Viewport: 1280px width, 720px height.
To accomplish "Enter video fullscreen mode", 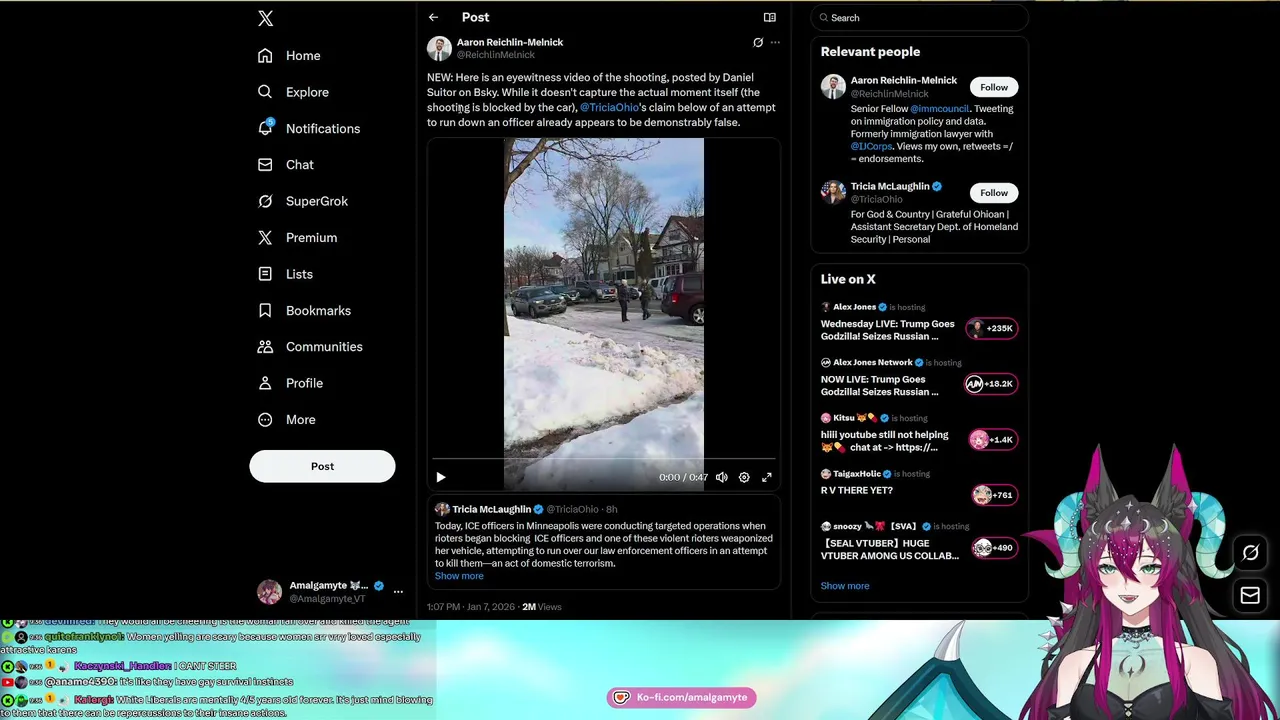I will tap(767, 478).
